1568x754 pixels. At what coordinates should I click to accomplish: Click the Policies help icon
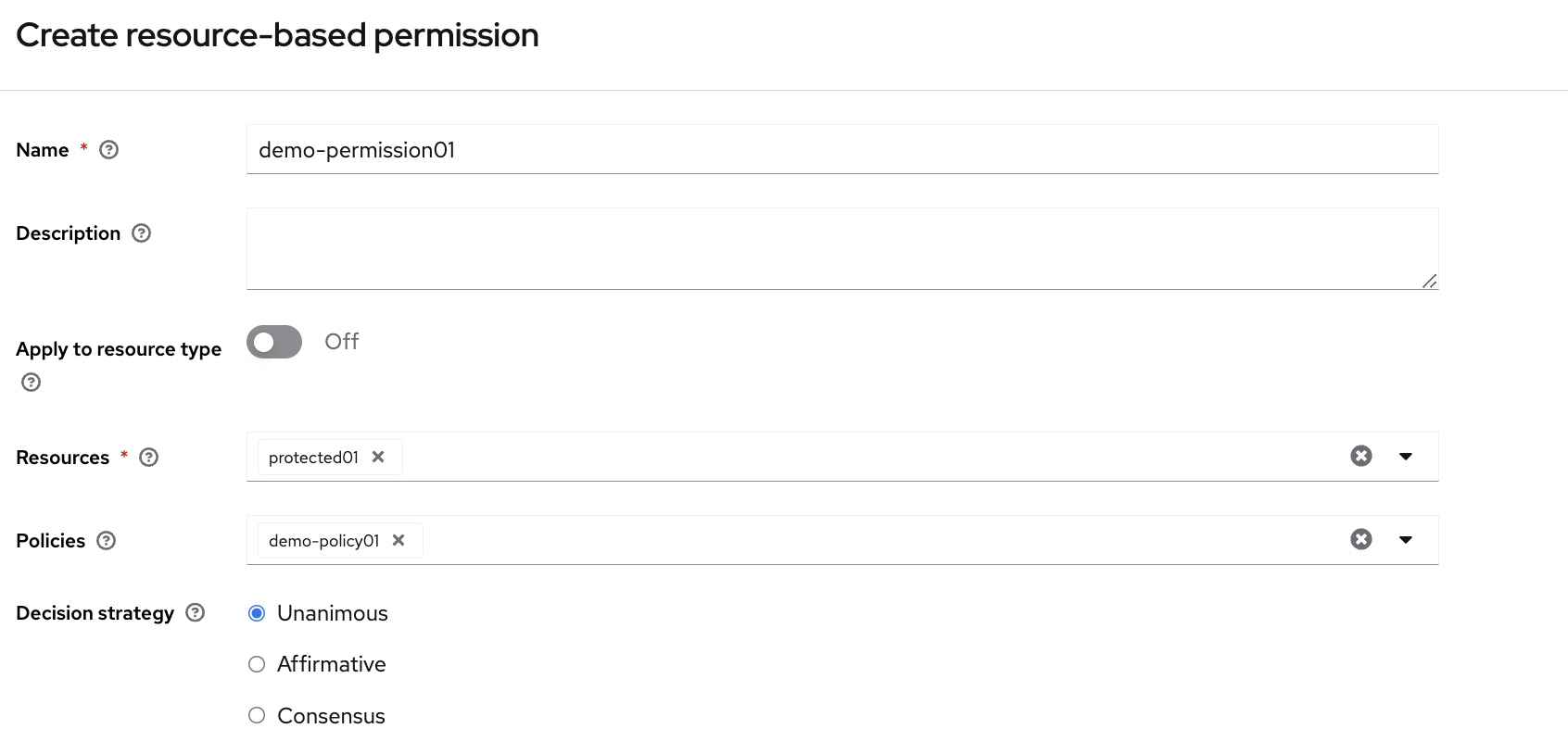point(107,541)
